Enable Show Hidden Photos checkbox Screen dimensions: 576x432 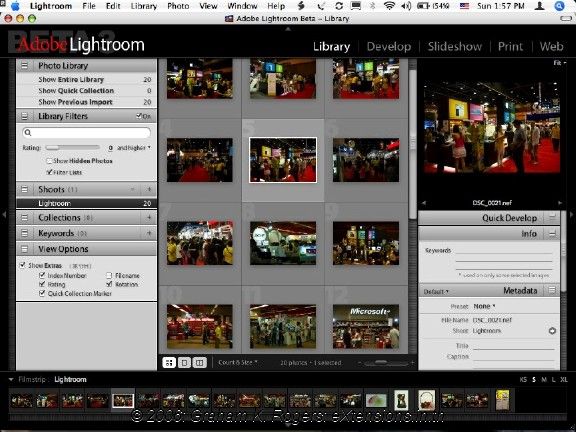[x=49, y=161]
